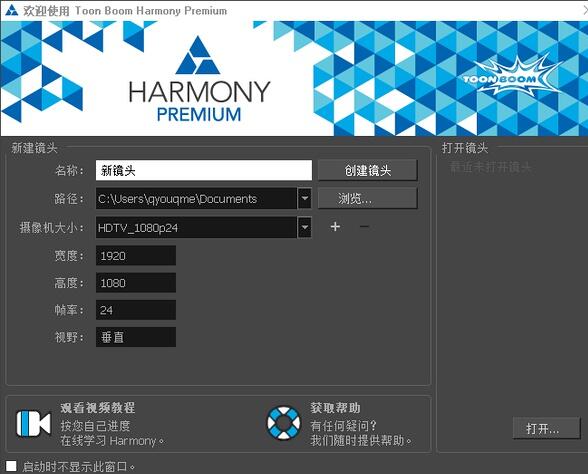Open the 观看视频教程 video tutorials link
This screenshot has width=588, height=474.
(98, 408)
